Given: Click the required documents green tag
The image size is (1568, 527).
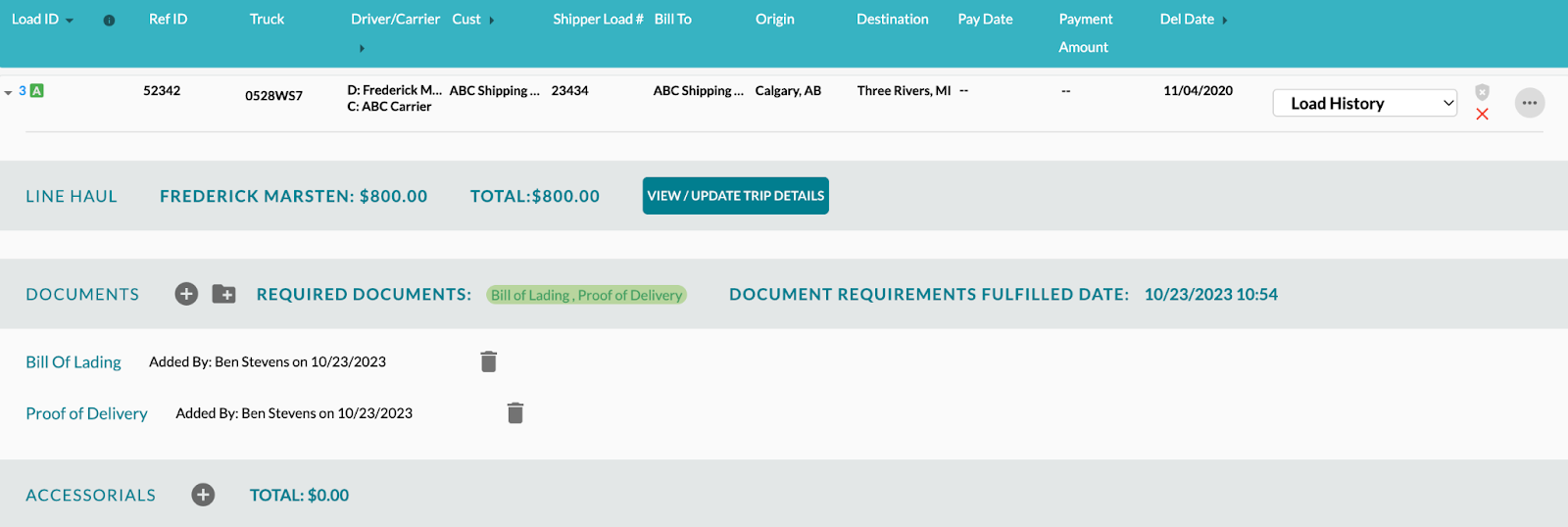Looking at the screenshot, I should (586, 295).
